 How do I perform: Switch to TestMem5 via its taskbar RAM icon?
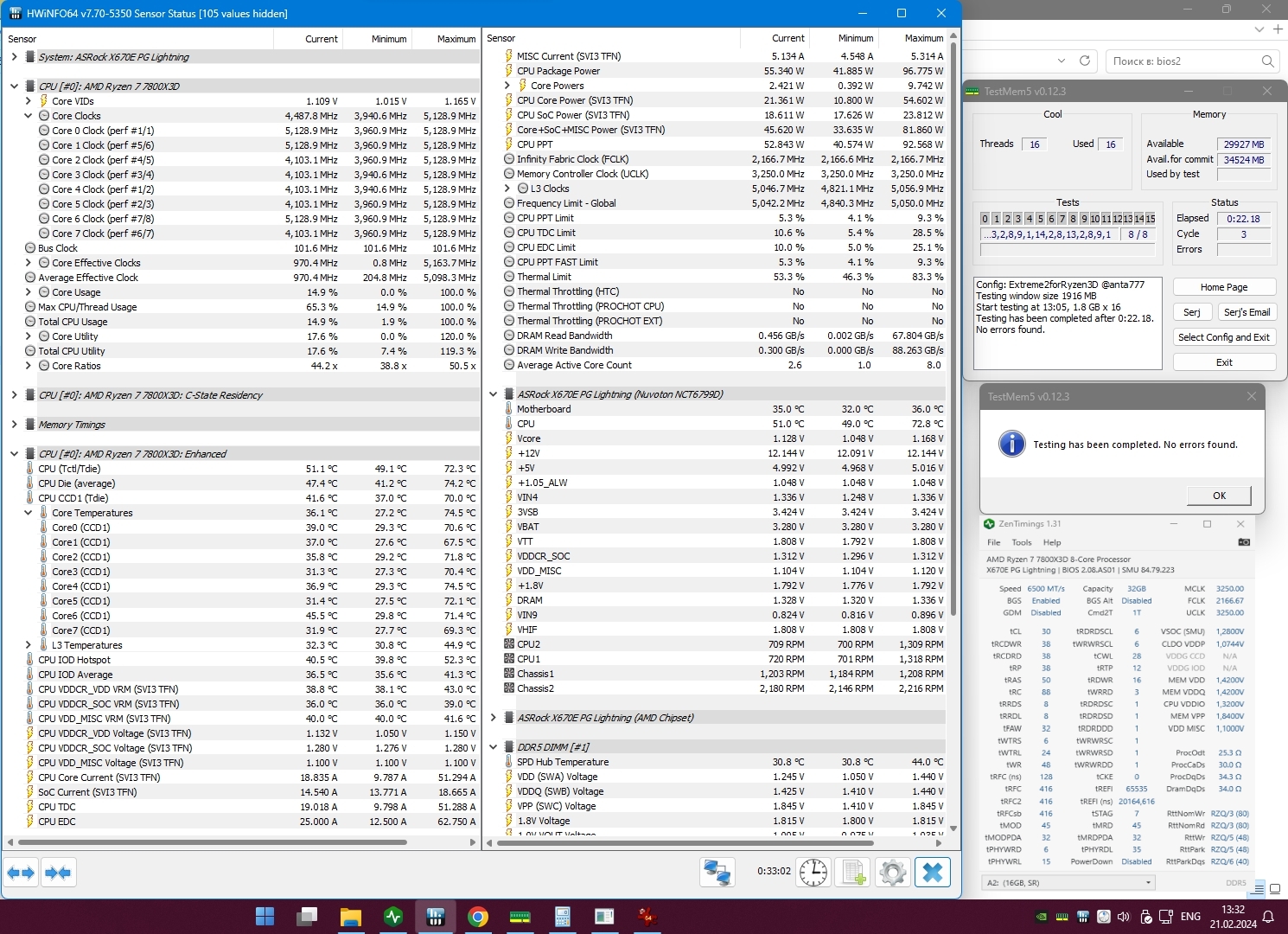coord(520,916)
